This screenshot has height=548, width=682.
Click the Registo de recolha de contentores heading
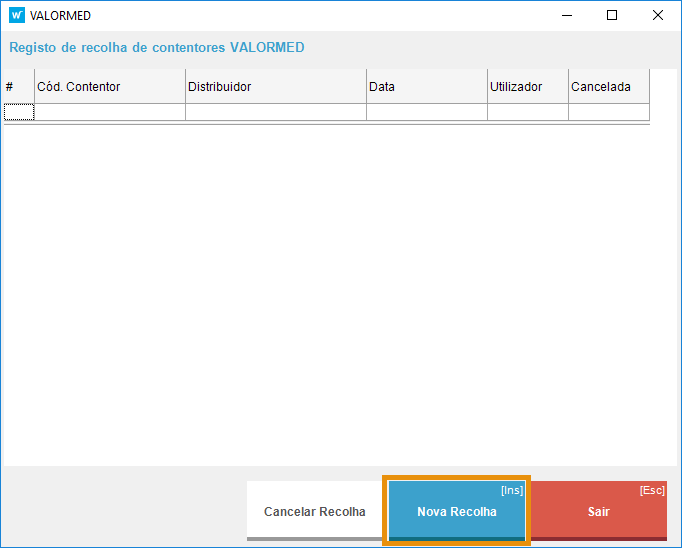157,47
